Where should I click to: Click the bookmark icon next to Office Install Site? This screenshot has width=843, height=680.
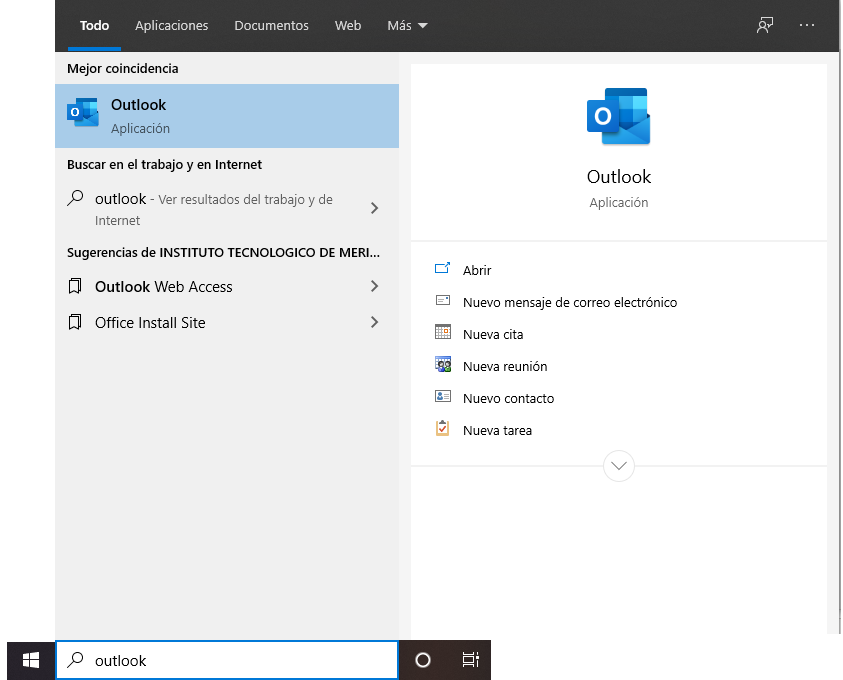[75, 322]
